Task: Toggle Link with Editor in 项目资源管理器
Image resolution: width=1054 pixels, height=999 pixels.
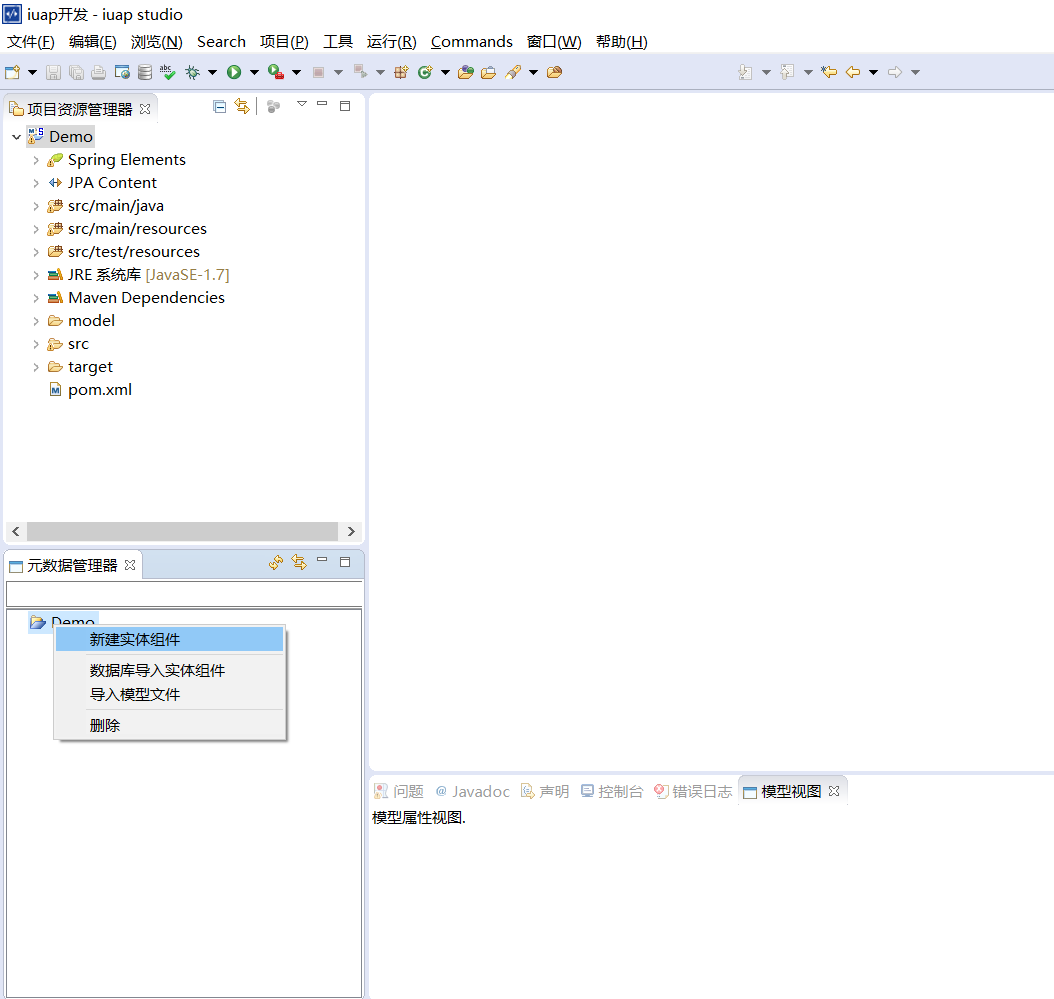Action: click(x=241, y=106)
